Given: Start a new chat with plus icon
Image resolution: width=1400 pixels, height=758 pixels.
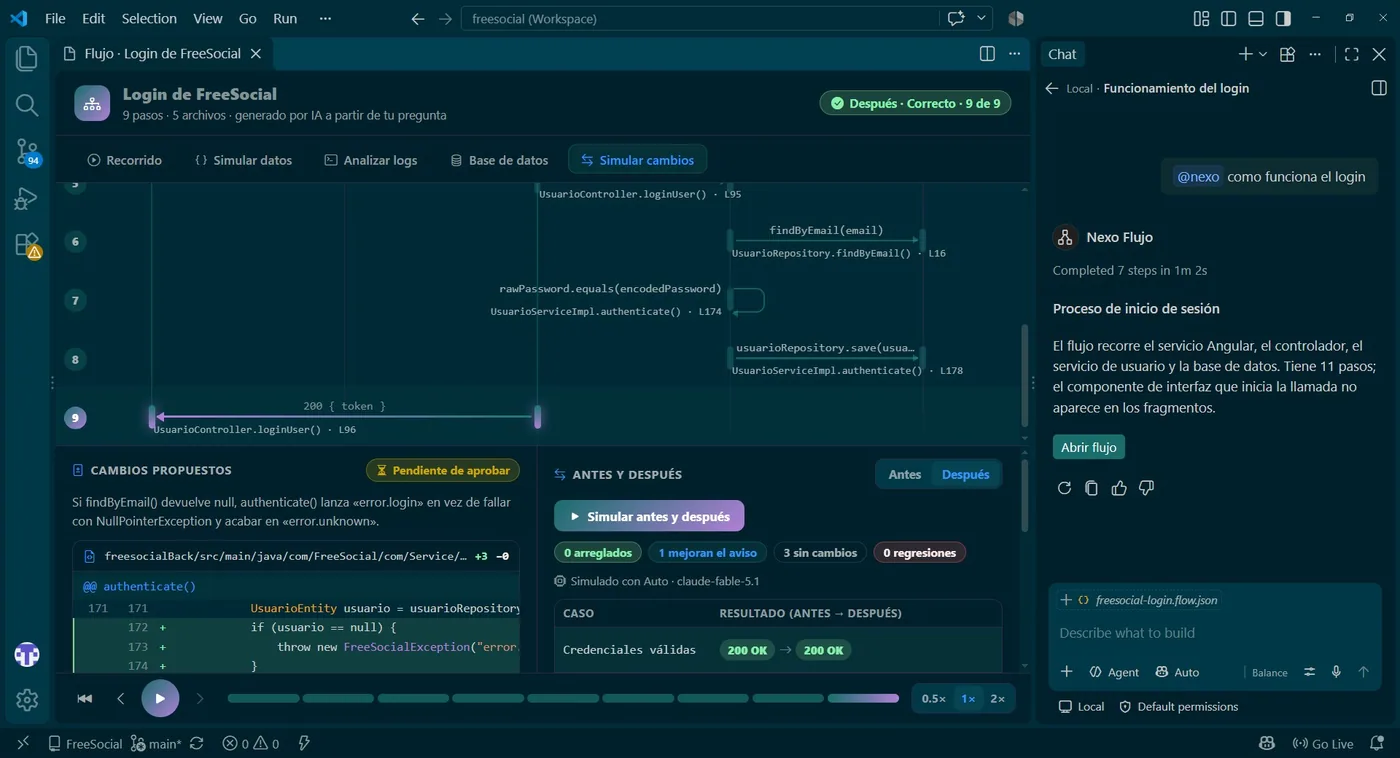Looking at the screenshot, I should click(x=1245, y=55).
